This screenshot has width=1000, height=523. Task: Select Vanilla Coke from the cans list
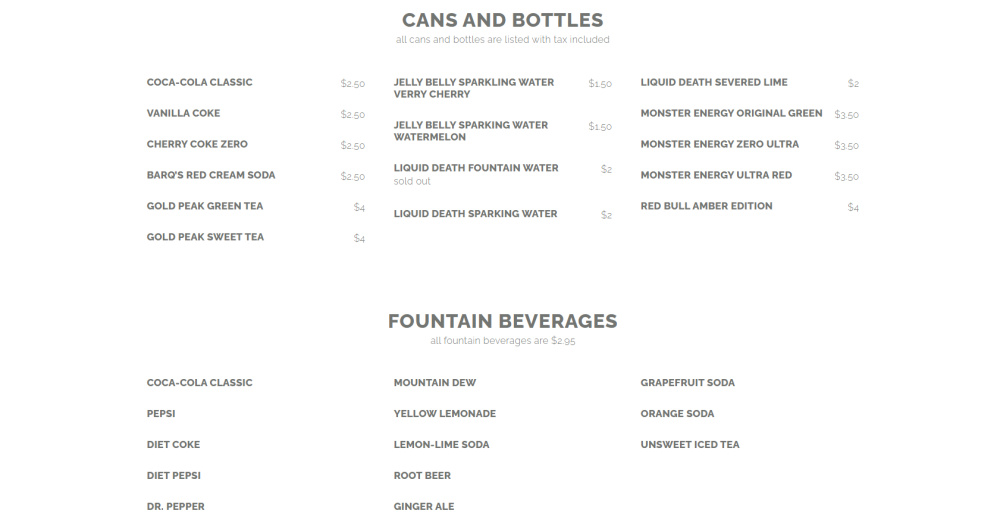point(183,113)
